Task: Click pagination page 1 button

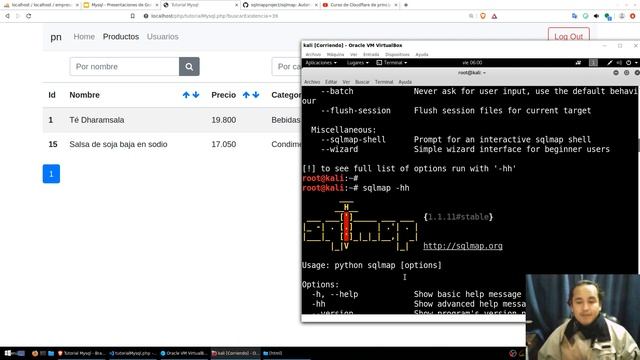Action: (51, 174)
